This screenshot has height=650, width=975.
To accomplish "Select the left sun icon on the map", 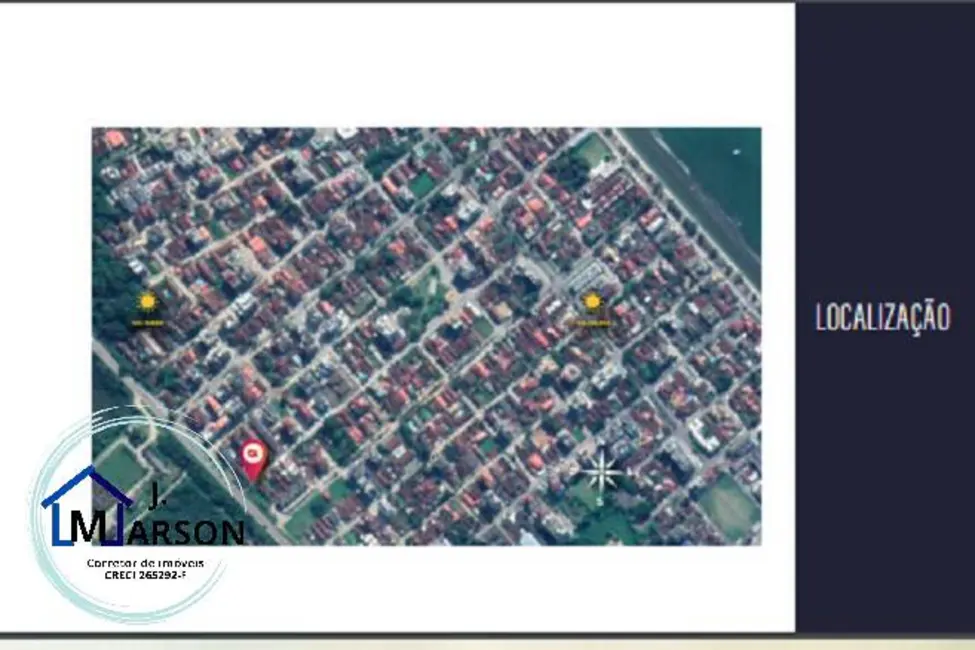I will (148, 302).
